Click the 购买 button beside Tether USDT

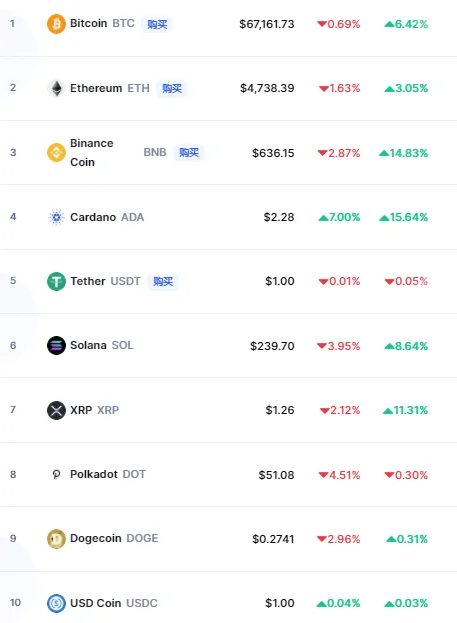coord(163,282)
